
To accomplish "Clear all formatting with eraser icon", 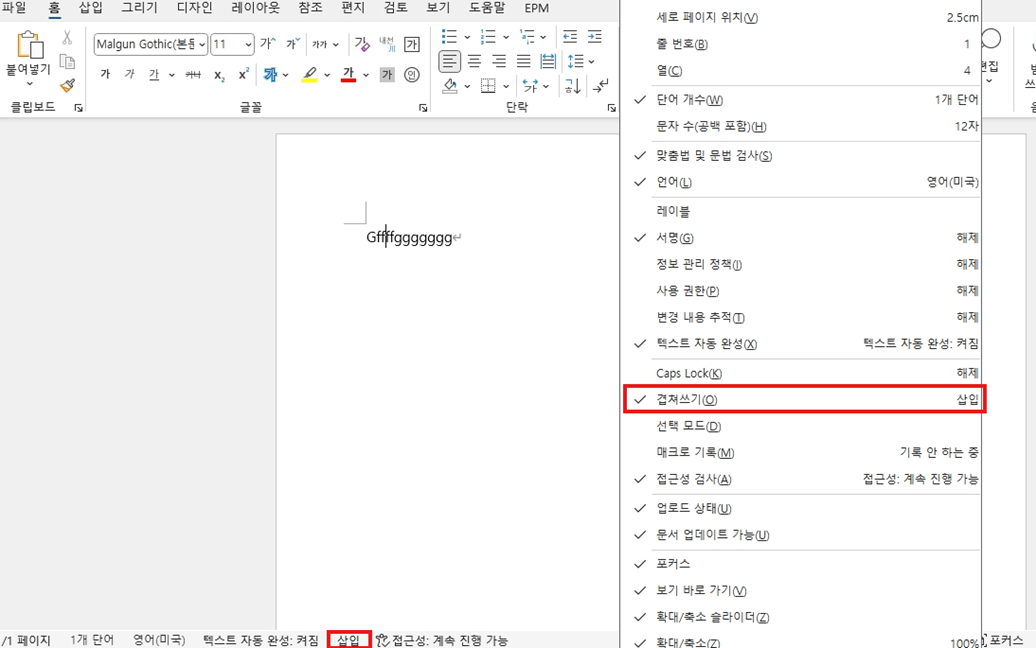I will click(361, 44).
